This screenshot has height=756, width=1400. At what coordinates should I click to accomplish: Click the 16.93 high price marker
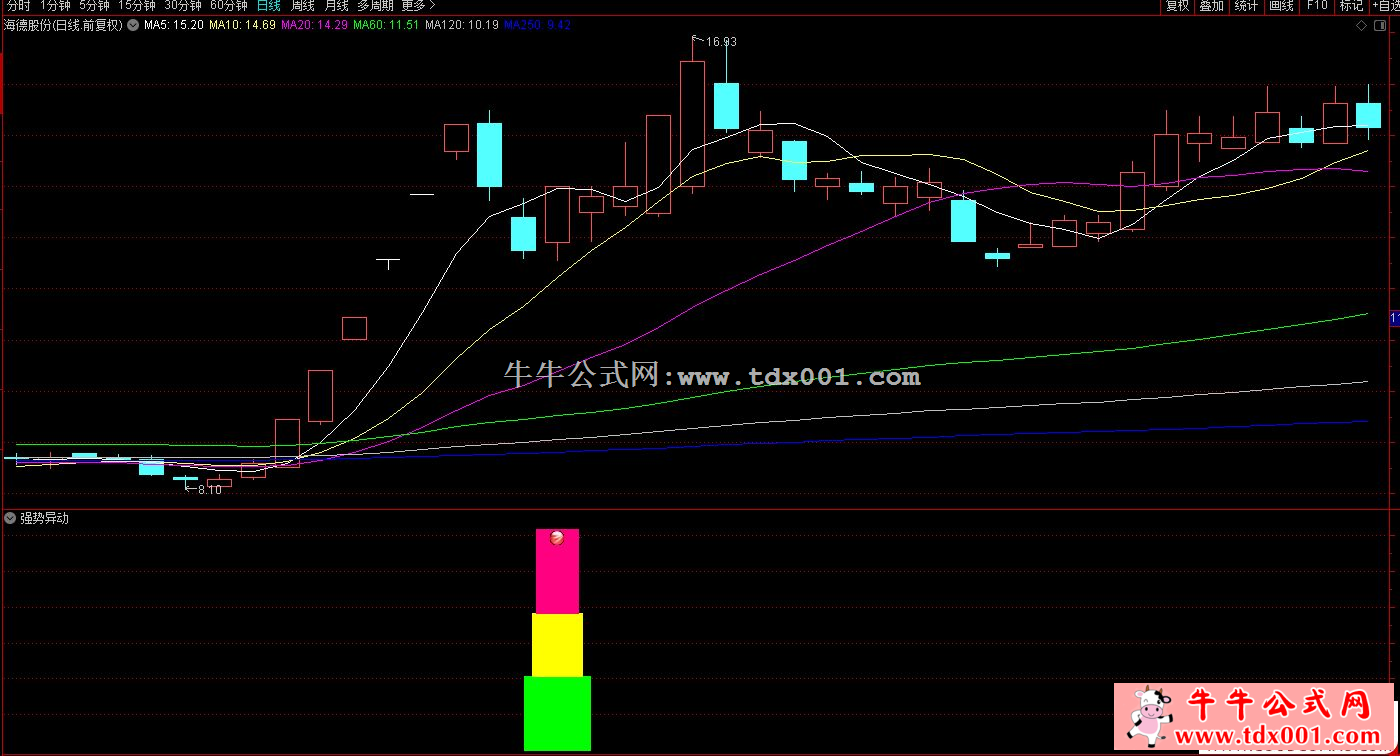(715, 42)
